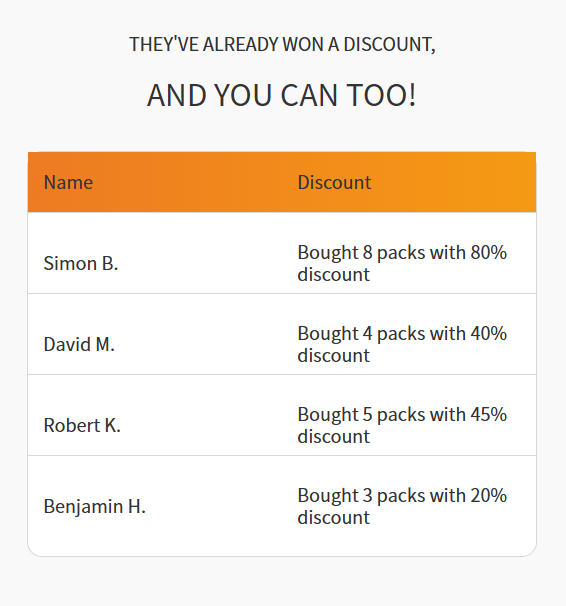
Task: Click the 45% value in Robert's row
Action: tap(489, 414)
